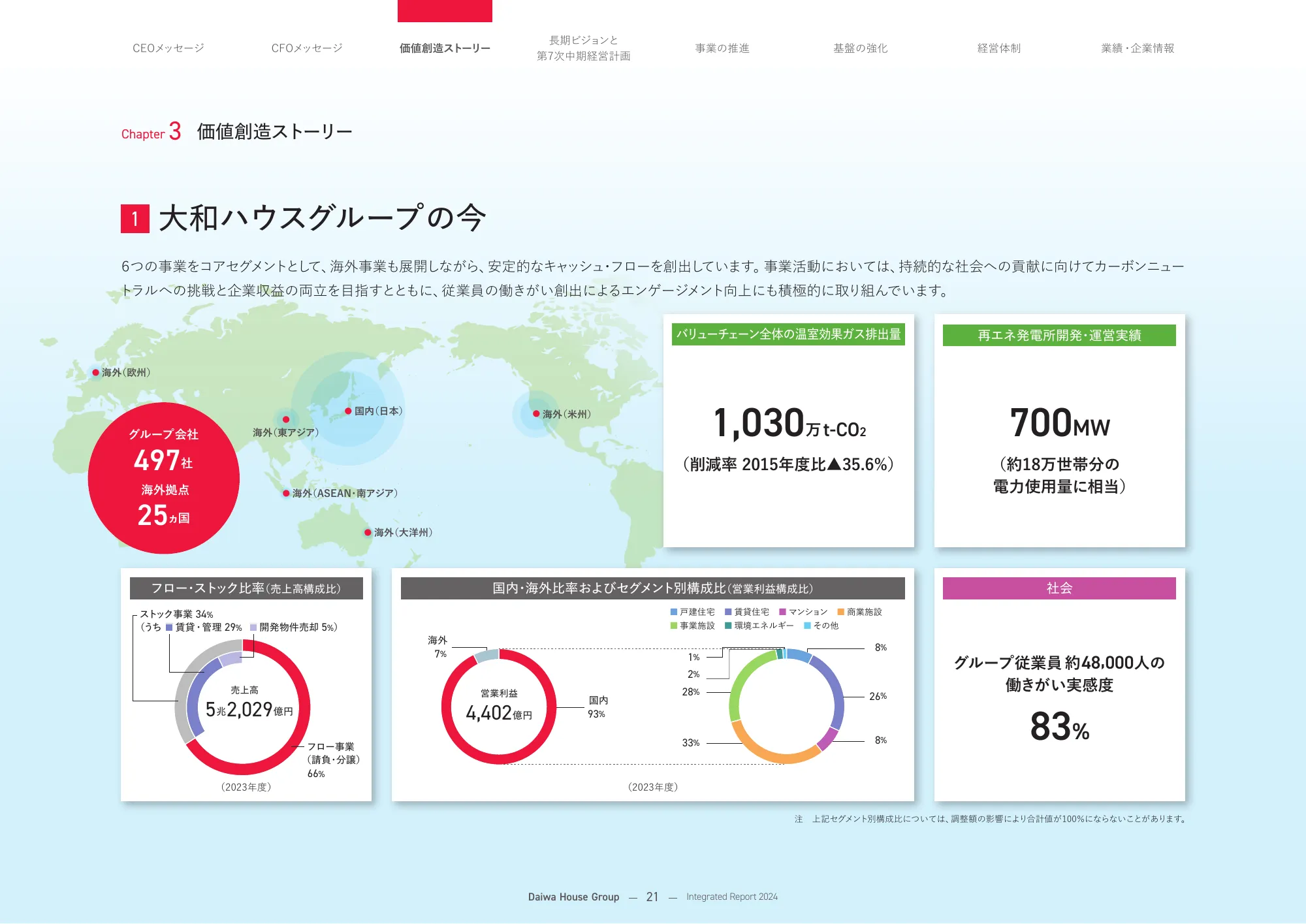Click the フロー事業 66% label
1306x924 pixels.
click(333, 759)
